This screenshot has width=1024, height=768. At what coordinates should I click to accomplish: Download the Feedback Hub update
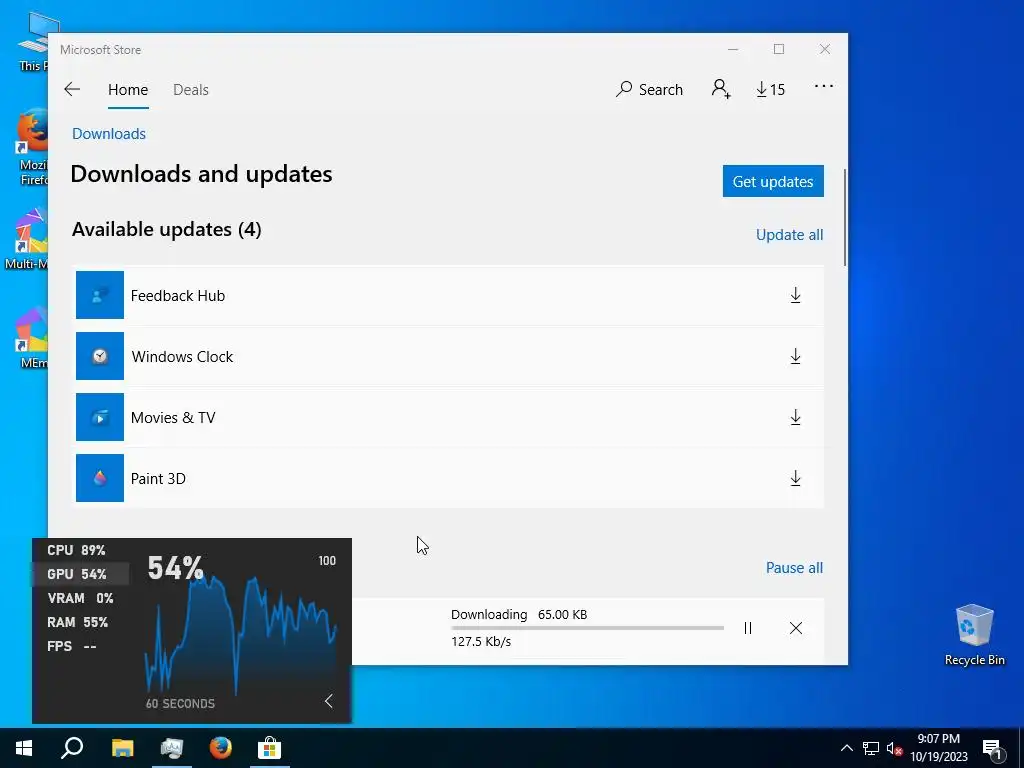(x=795, y=295)
